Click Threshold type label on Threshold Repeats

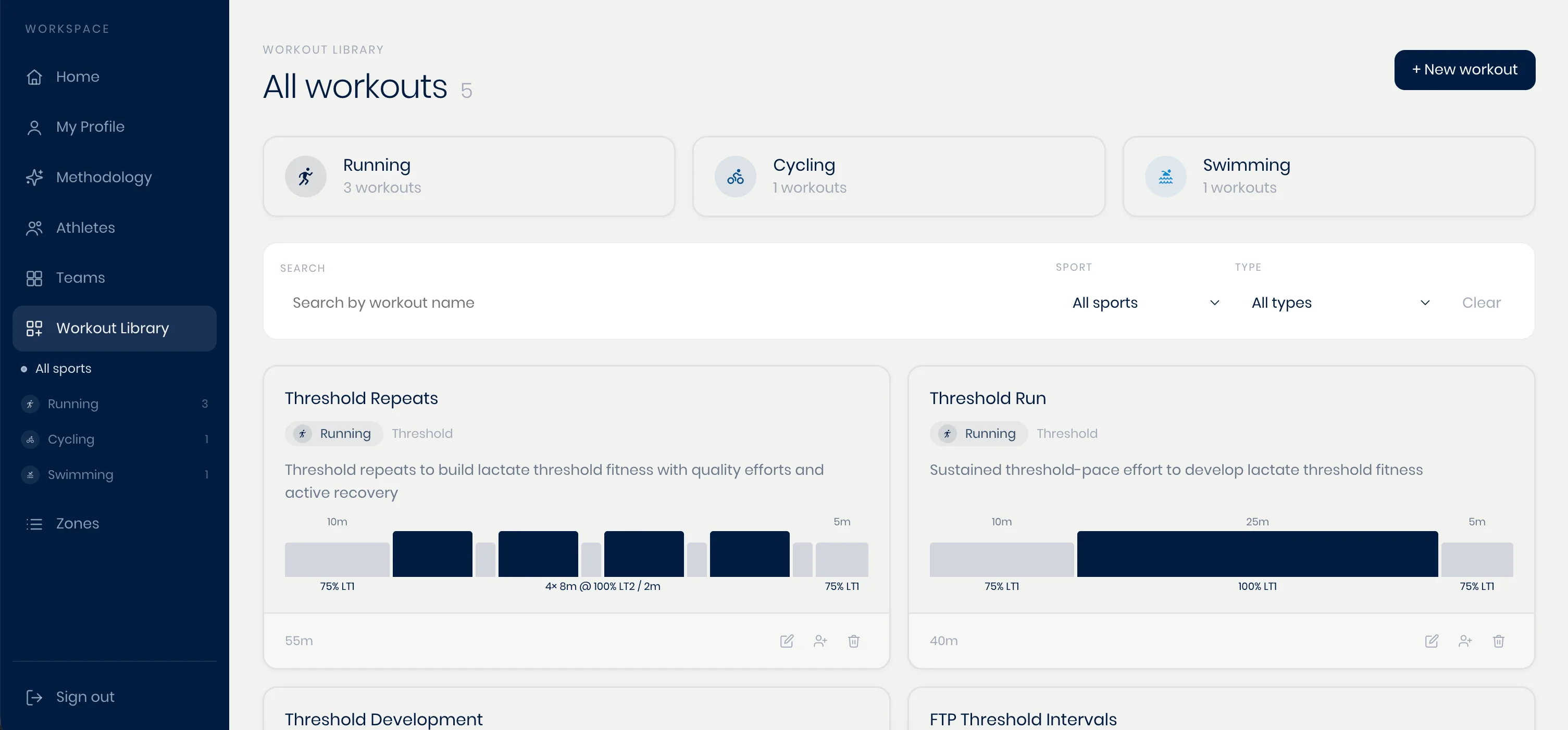[422, 434]
